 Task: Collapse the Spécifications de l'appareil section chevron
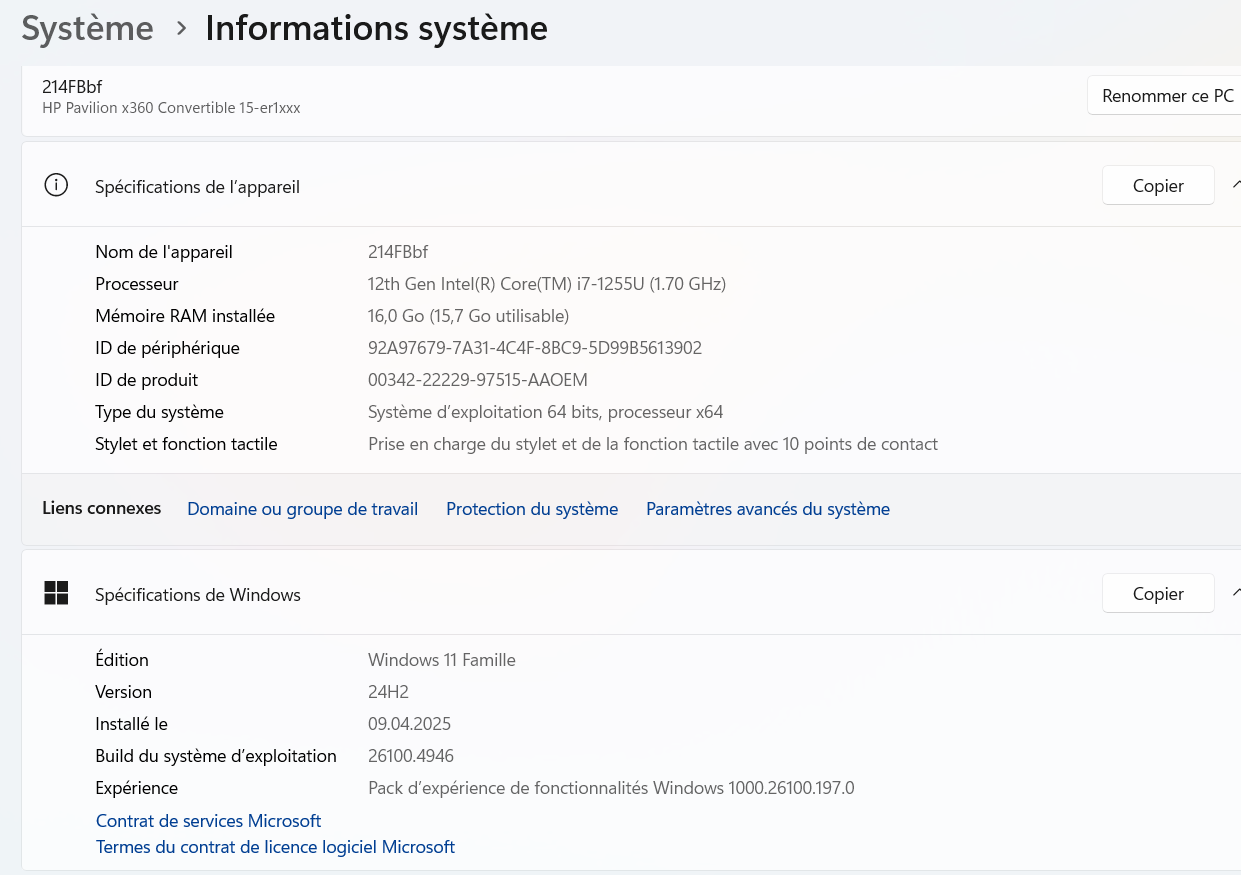pos(1236,185)
